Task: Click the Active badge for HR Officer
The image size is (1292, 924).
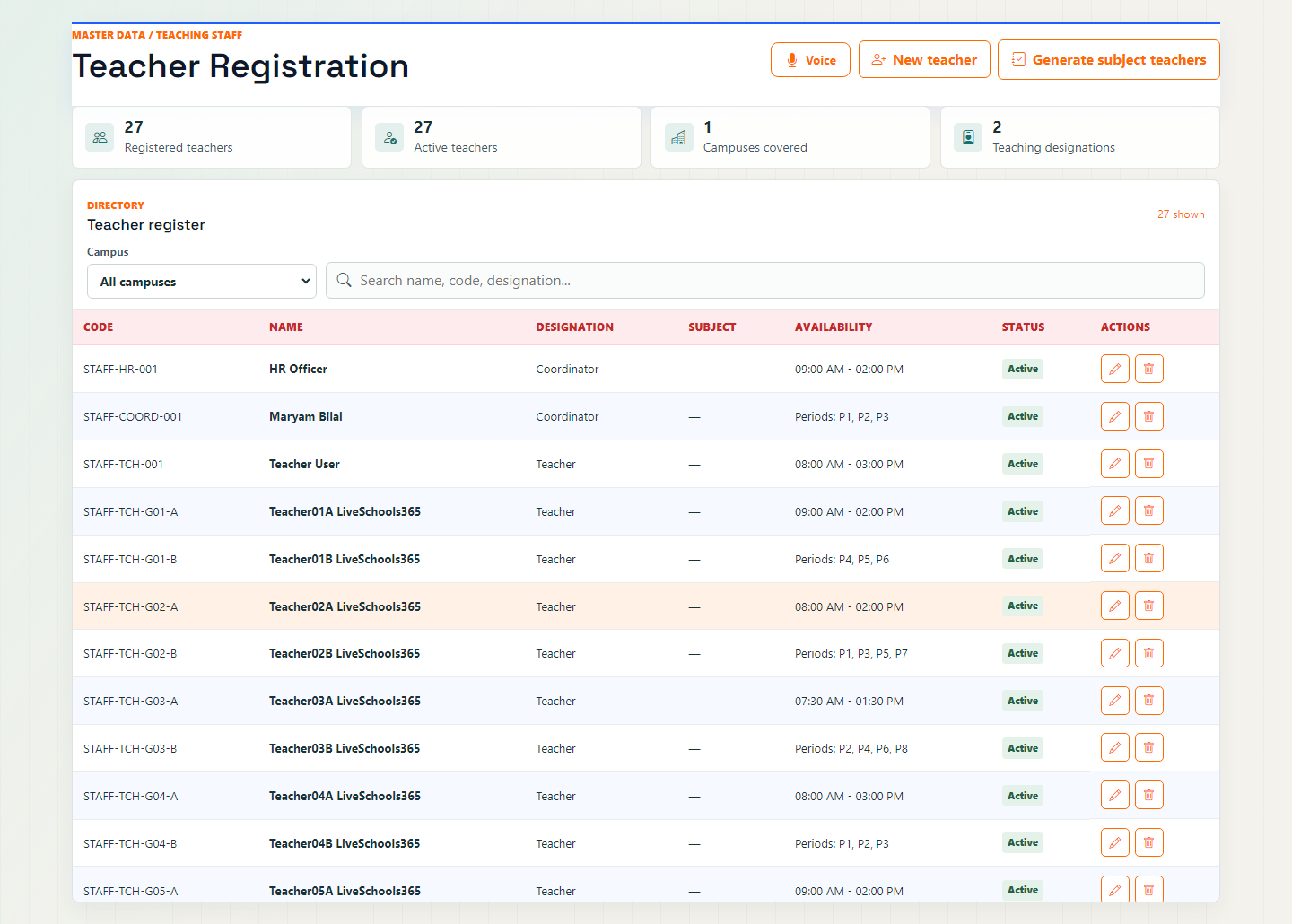Action: [1023, 369]
